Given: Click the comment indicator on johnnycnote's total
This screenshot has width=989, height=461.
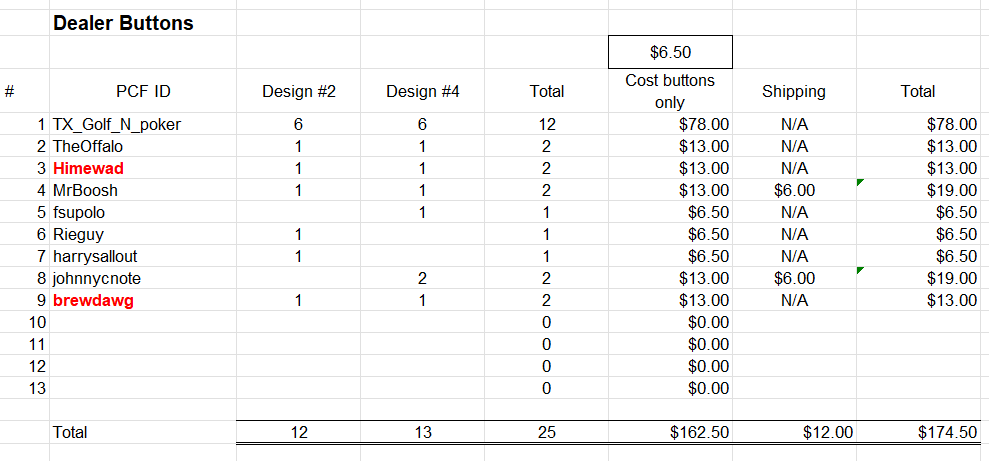Looking at the screenshot, I should (x=860, y=270).
